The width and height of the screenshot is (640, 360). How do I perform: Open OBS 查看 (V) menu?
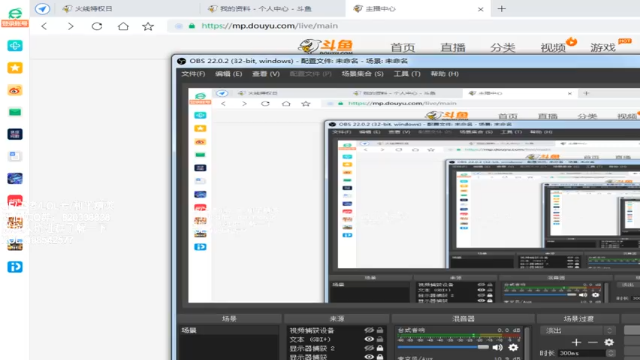(x=266, y=74)
